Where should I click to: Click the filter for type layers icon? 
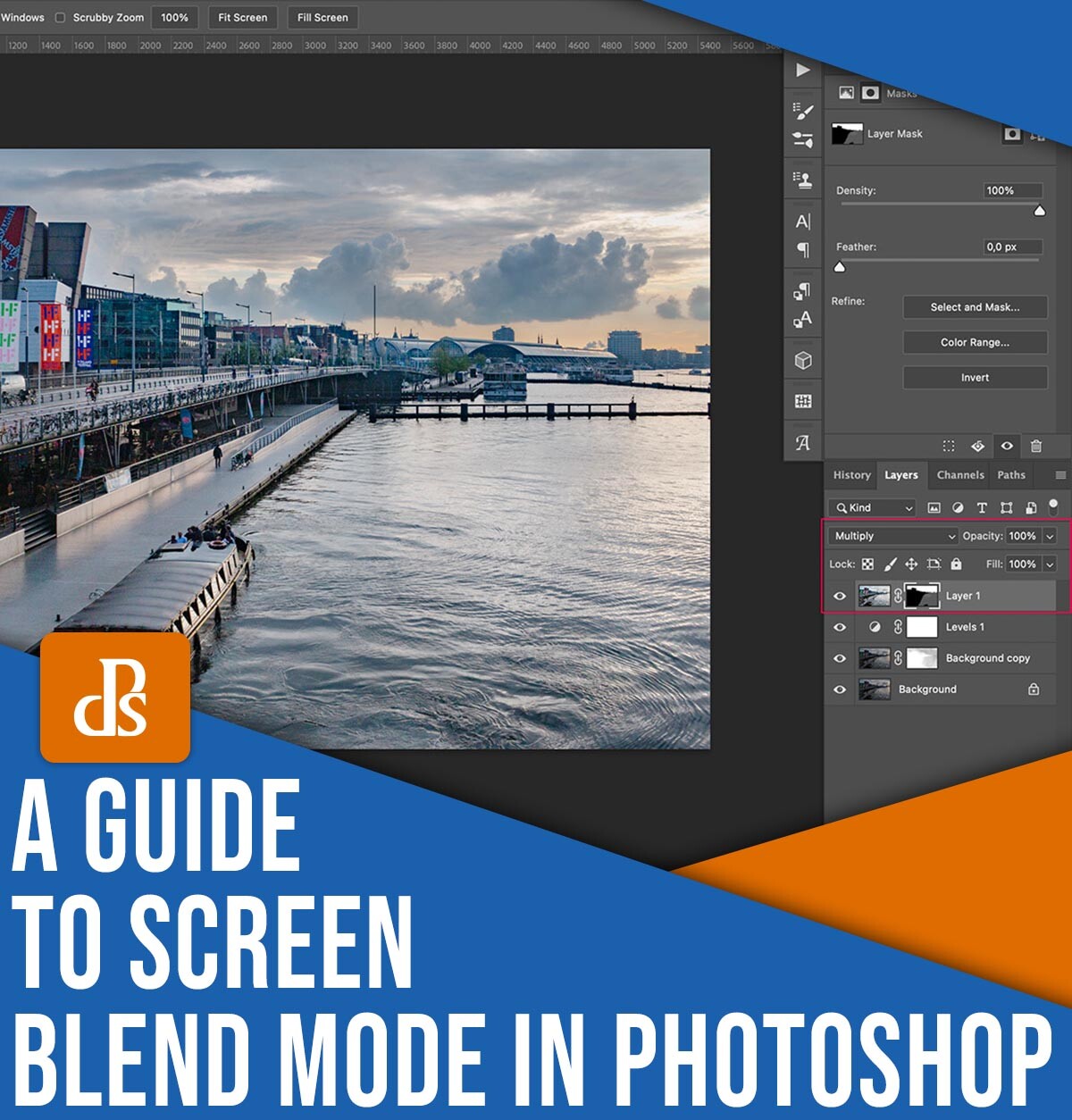click(x=982, y=508)
